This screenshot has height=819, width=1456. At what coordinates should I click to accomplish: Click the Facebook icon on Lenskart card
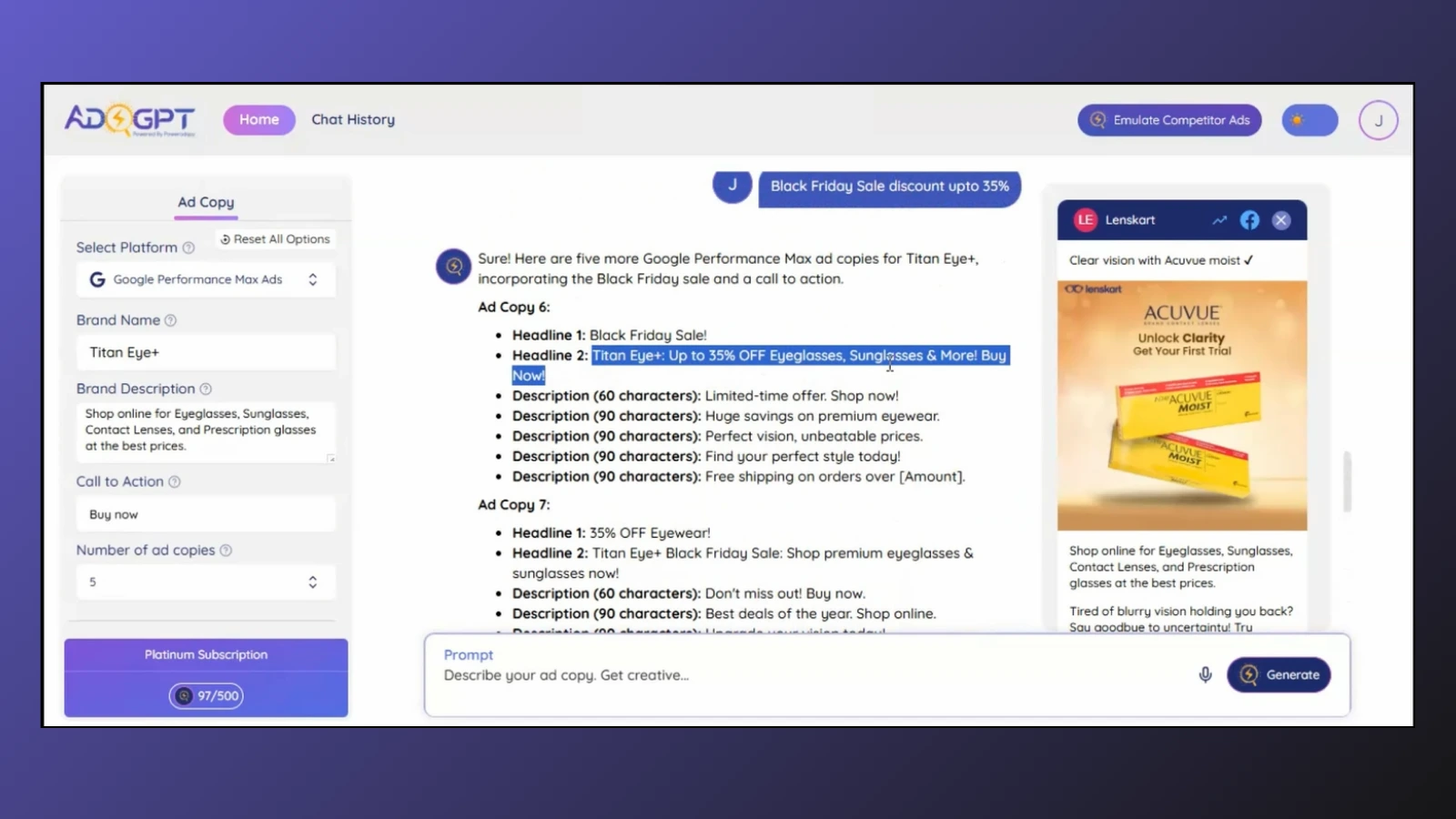coord(1249,220)
